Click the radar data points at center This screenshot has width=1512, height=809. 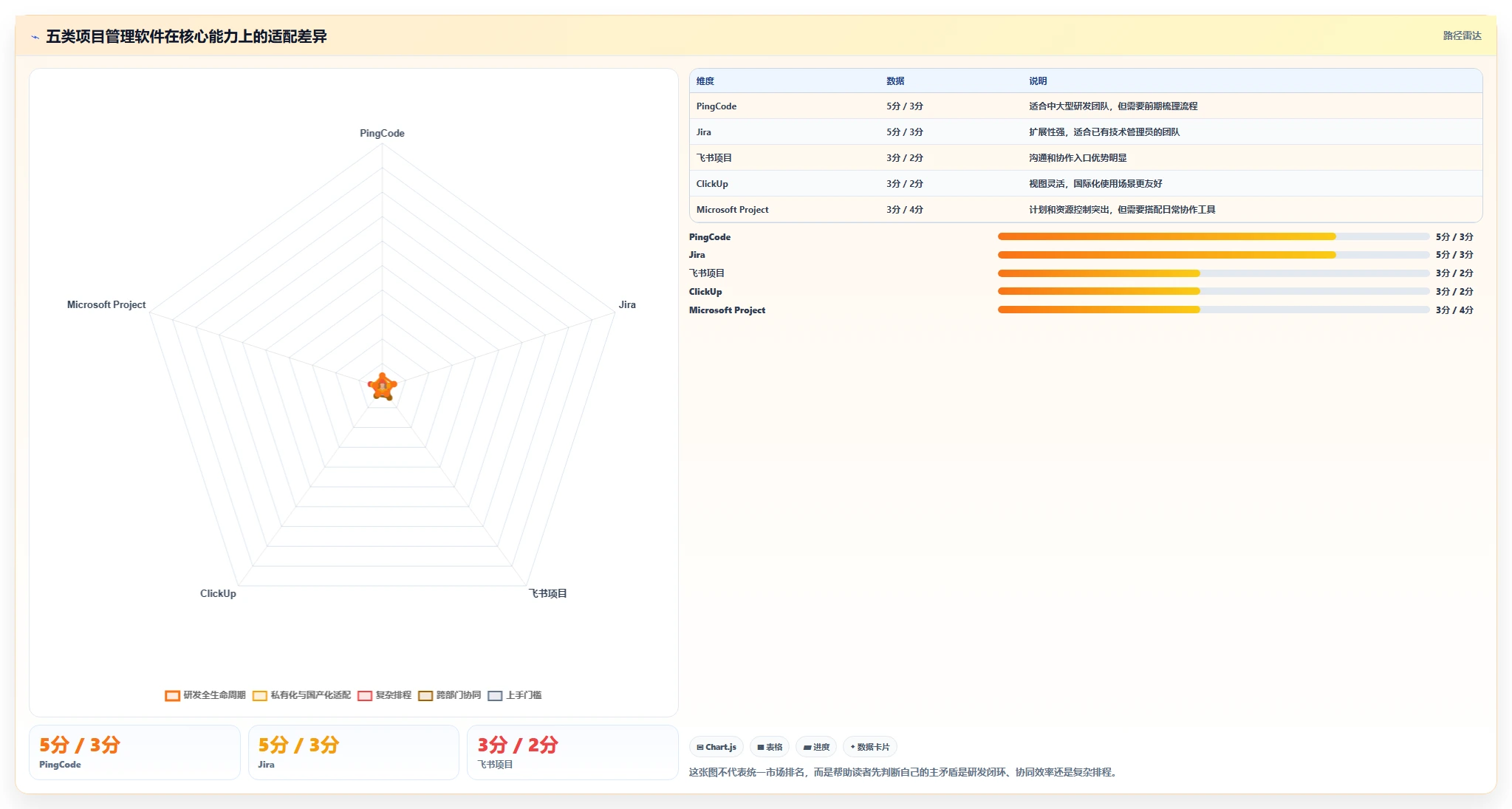pos(383,386)
